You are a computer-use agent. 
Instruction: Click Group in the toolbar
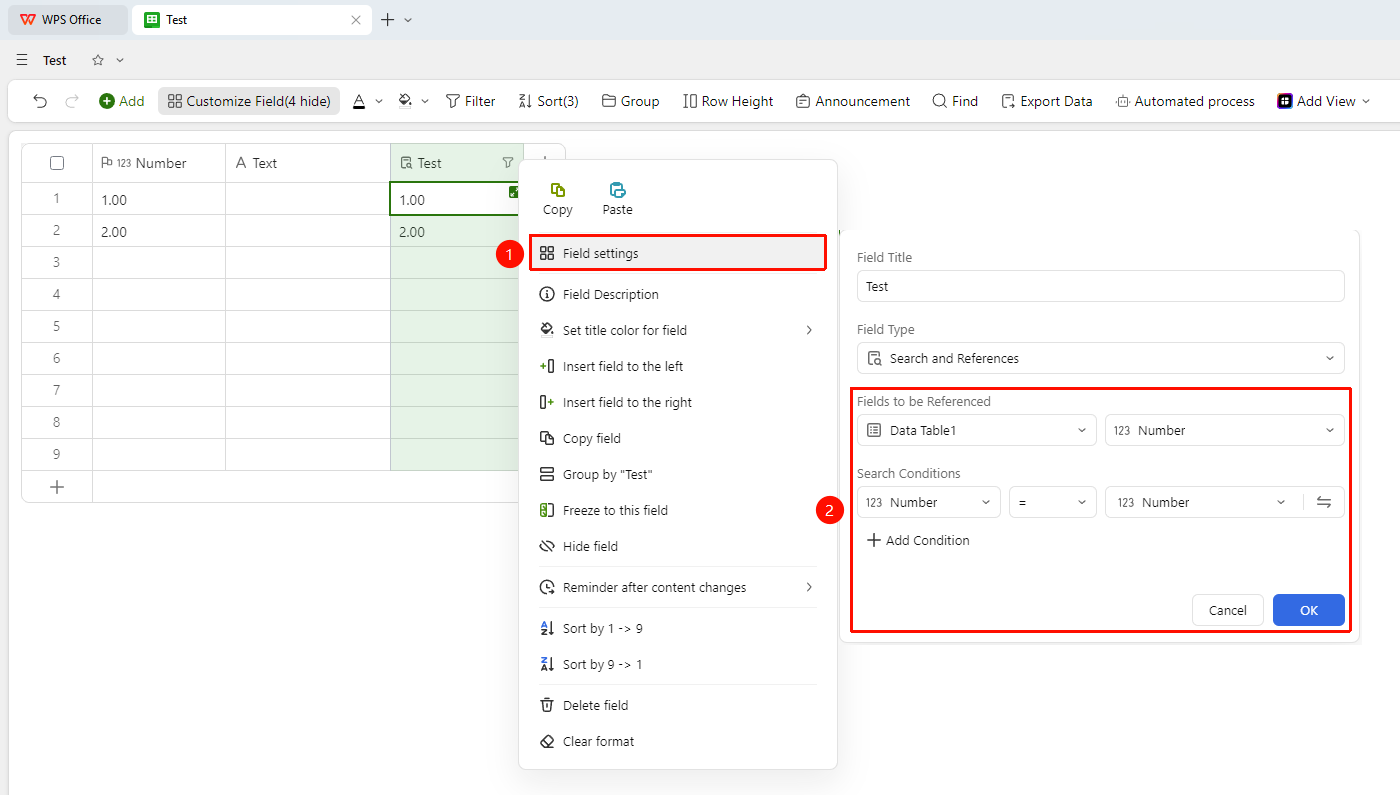630,101
